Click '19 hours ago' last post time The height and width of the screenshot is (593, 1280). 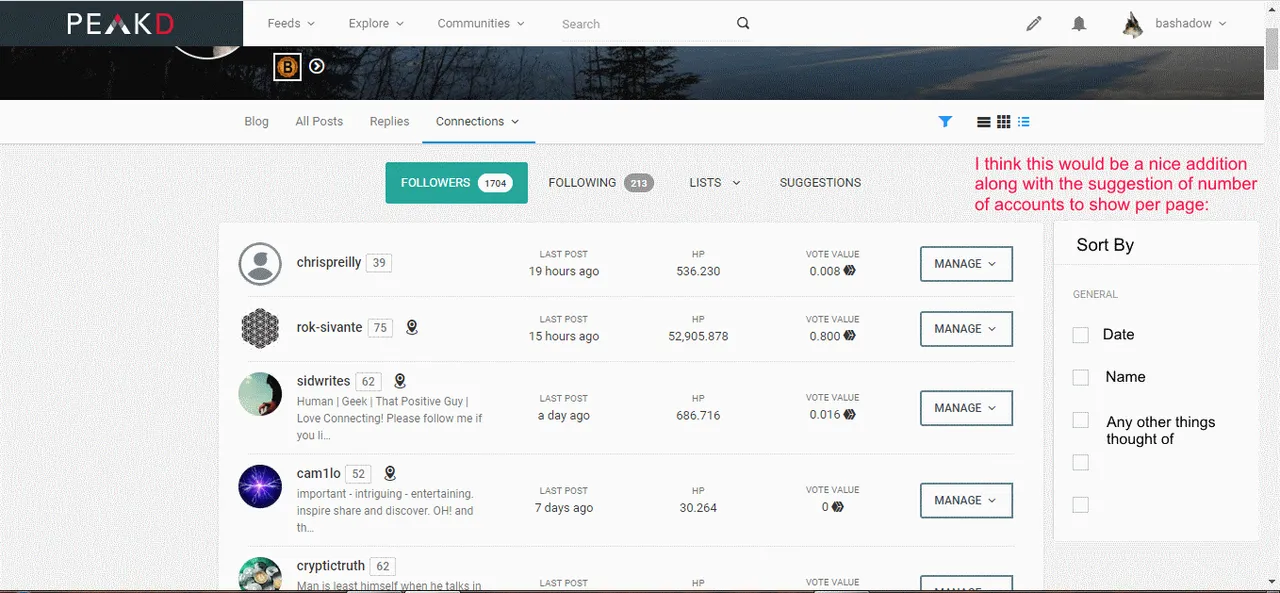pyautogui.click(x=564, y=271)
